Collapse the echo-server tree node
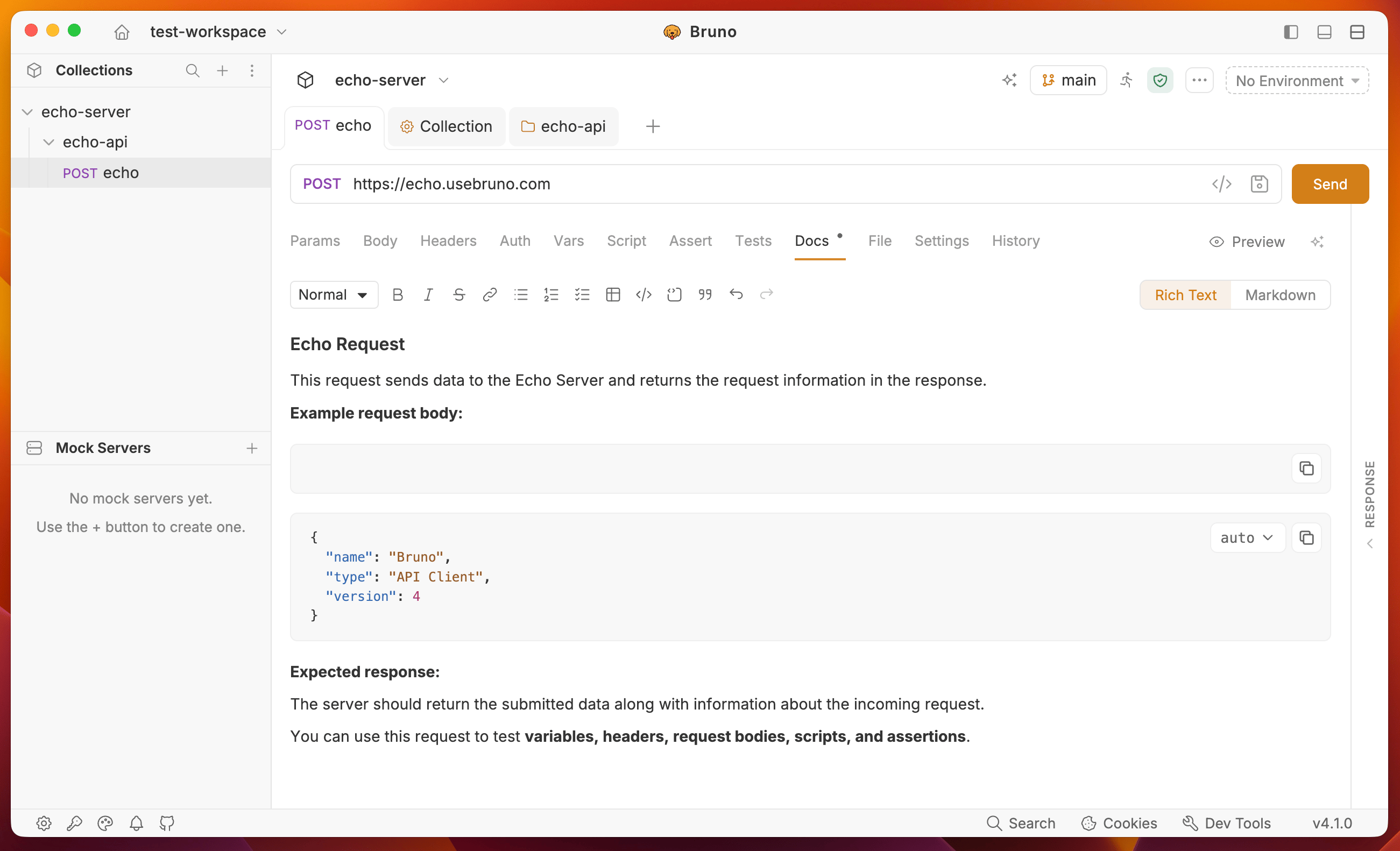Screen dimensions: 1400x851 [x=27, y=112]
